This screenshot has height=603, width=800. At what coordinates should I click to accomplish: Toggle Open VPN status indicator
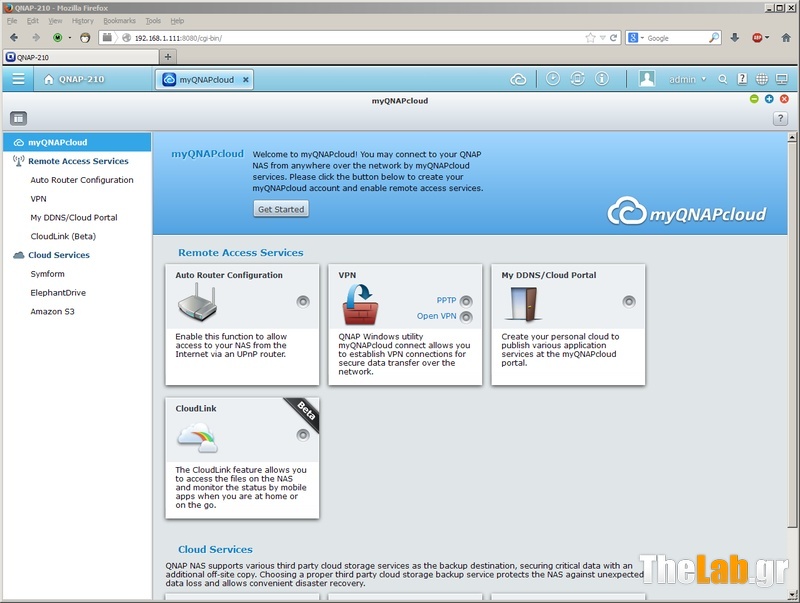pyautogui.click(x=466, y=317)
